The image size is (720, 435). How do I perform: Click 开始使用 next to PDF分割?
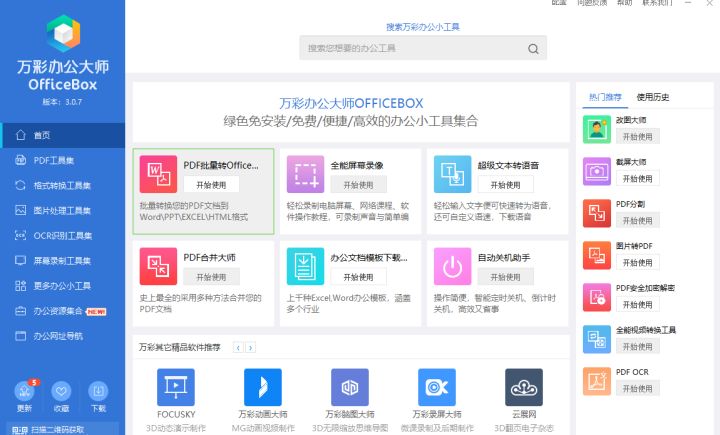[637, 221]
